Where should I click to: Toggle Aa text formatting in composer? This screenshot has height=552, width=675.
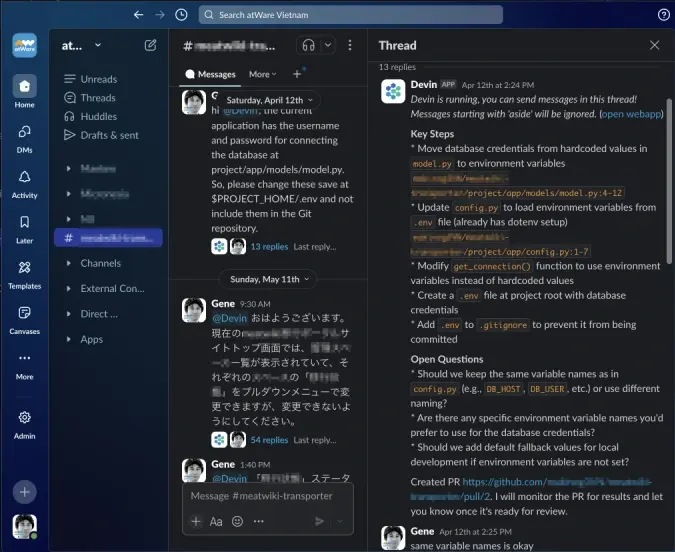click(x=216, y=522)
